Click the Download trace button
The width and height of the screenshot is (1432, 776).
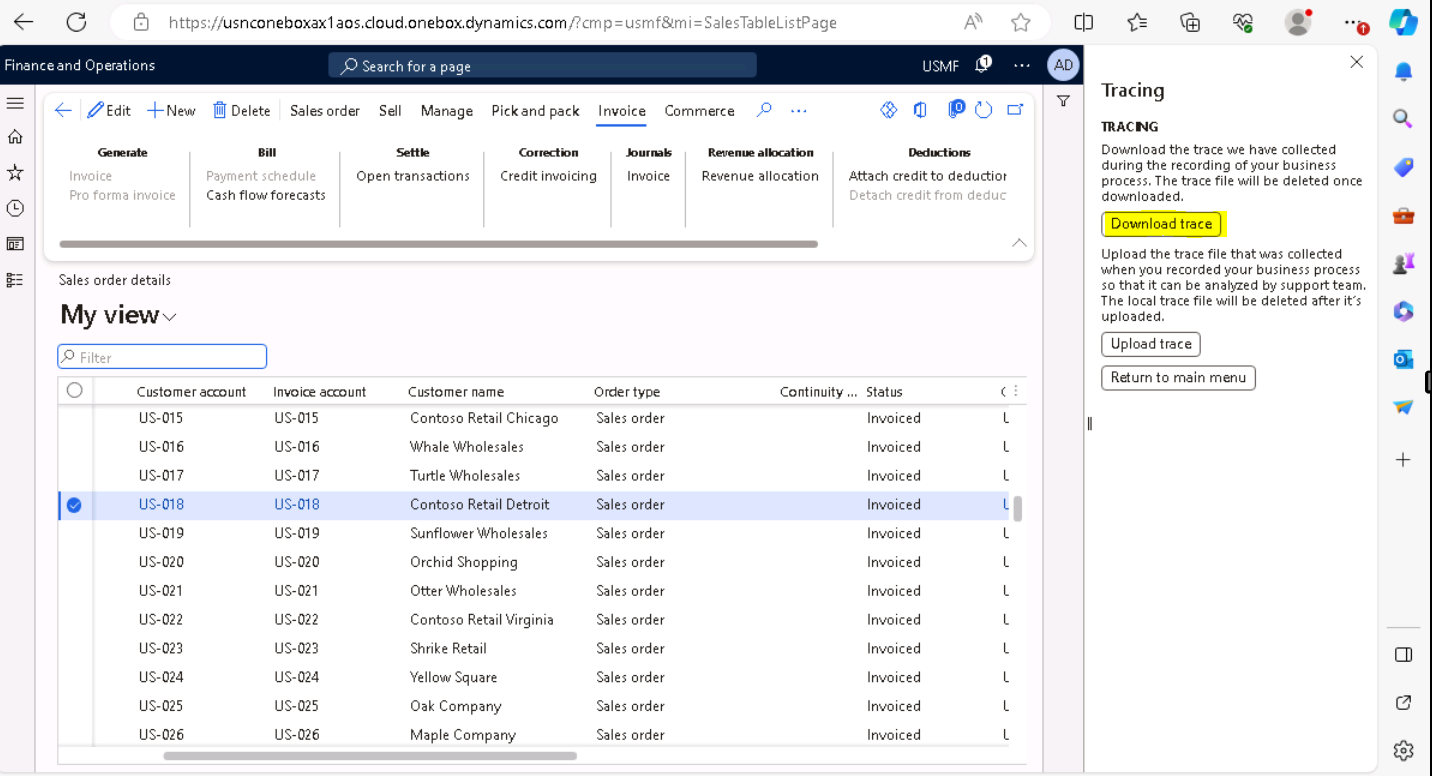point(1161,224)
